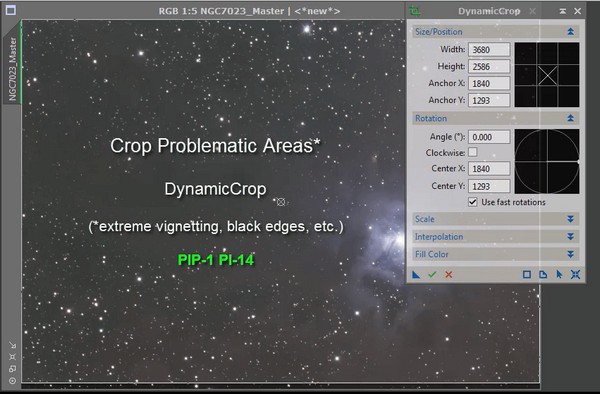The image size is (600, 394).
Task: Reset DynamicCrop settings icon
Action: [x=575, y=274]
